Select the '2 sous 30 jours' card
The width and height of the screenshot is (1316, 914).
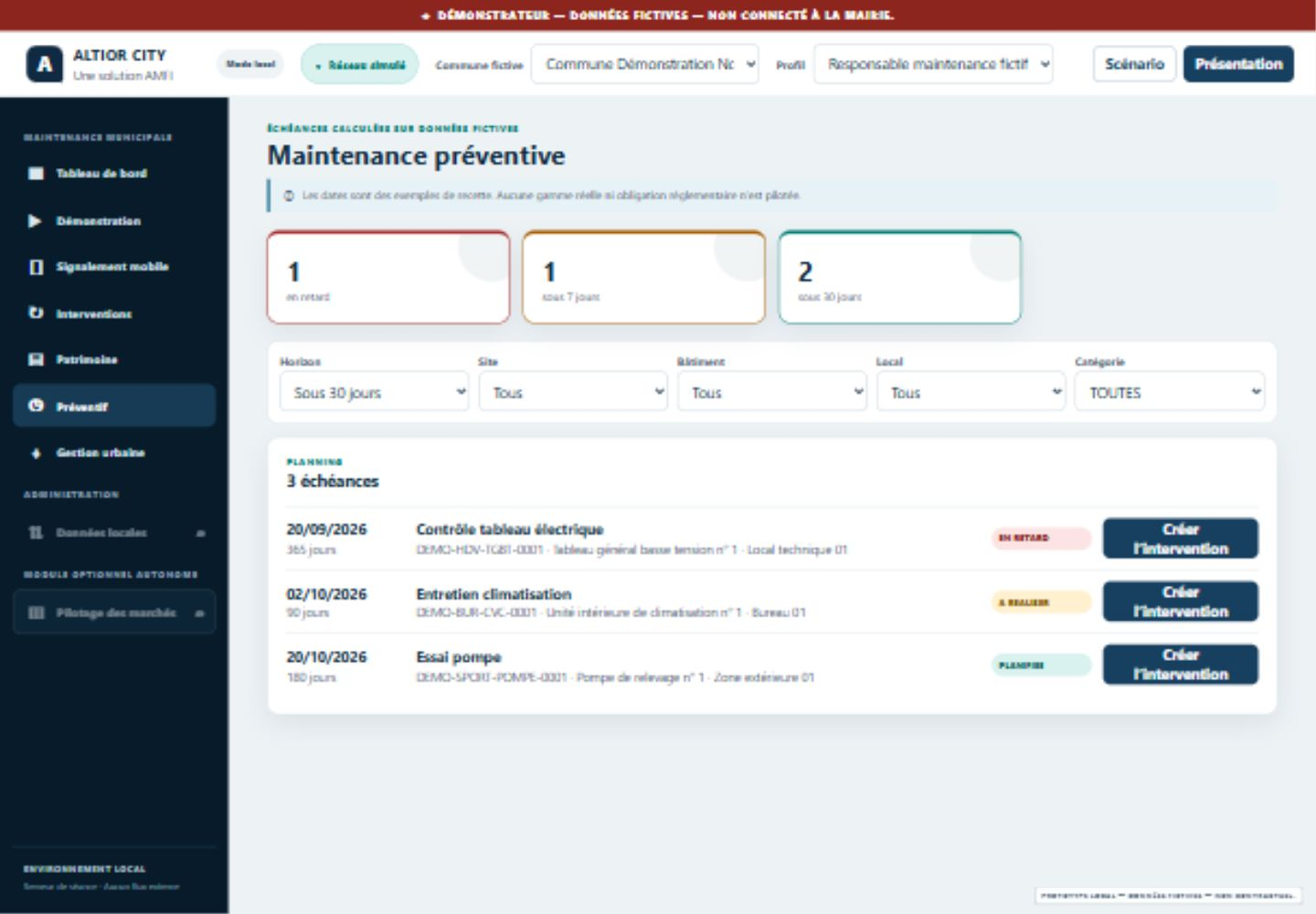point(899,277)
